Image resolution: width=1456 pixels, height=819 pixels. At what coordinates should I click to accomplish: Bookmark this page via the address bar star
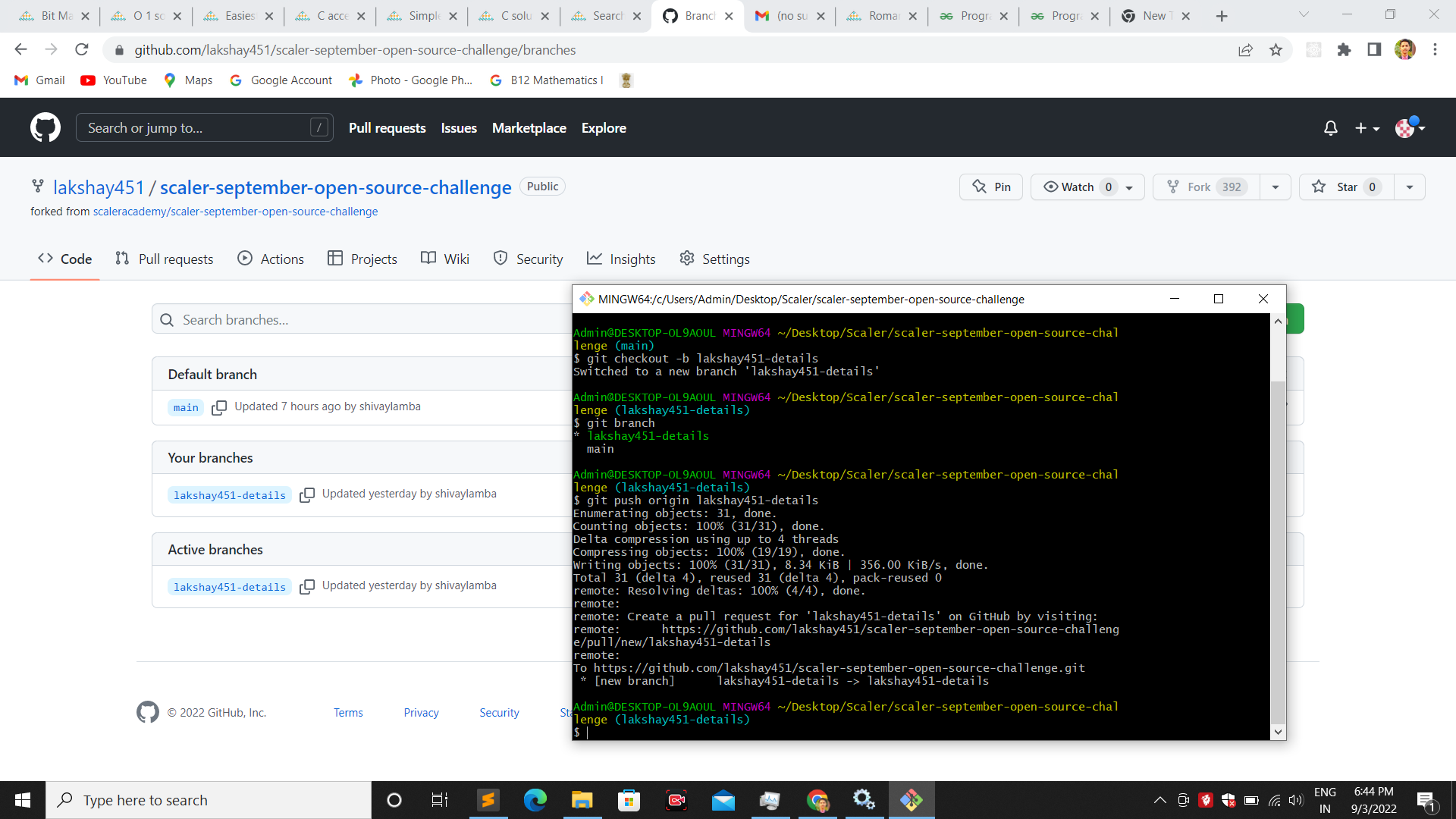tap(1276, 49)
